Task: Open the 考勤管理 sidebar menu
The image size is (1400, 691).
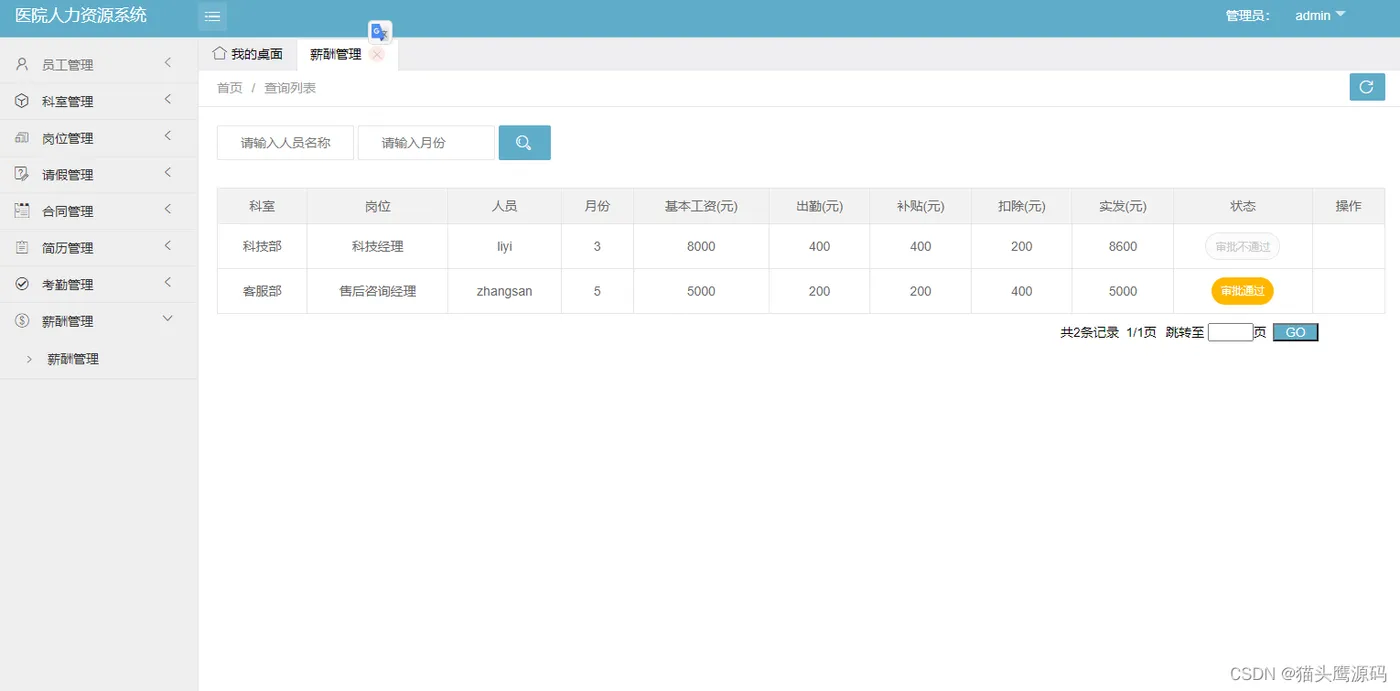Action: pyautogui.click(x=99, y=284)
